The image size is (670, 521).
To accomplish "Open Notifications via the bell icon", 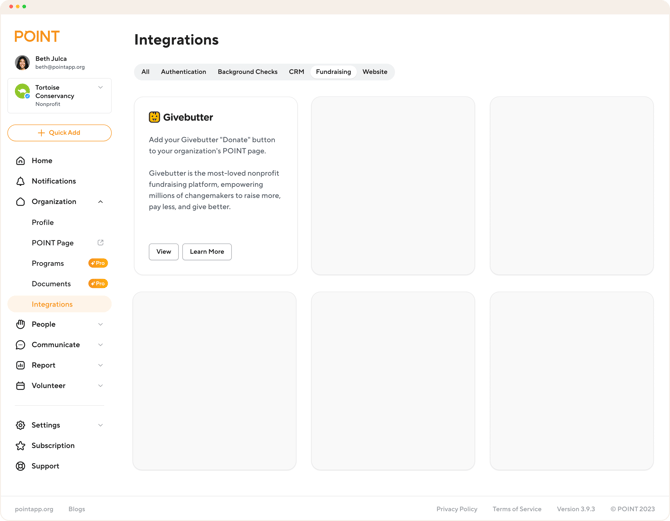I will [x=20, y=181].
